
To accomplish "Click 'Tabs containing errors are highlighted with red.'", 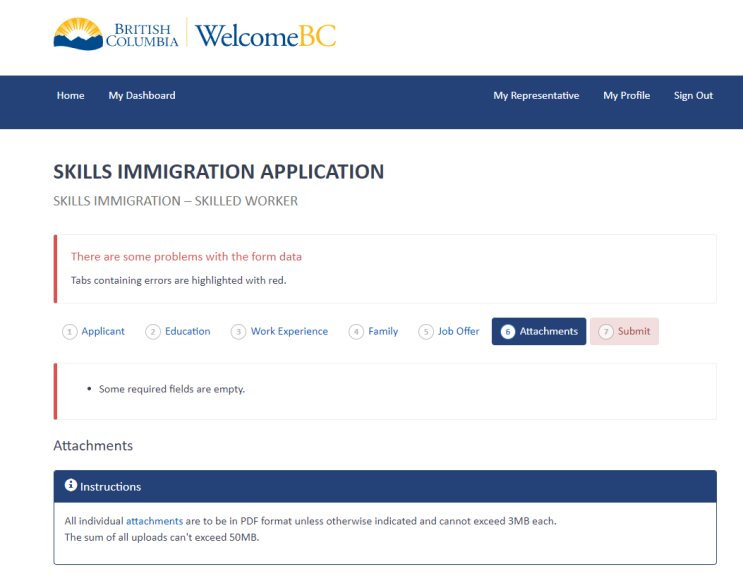I will [179, 280].
